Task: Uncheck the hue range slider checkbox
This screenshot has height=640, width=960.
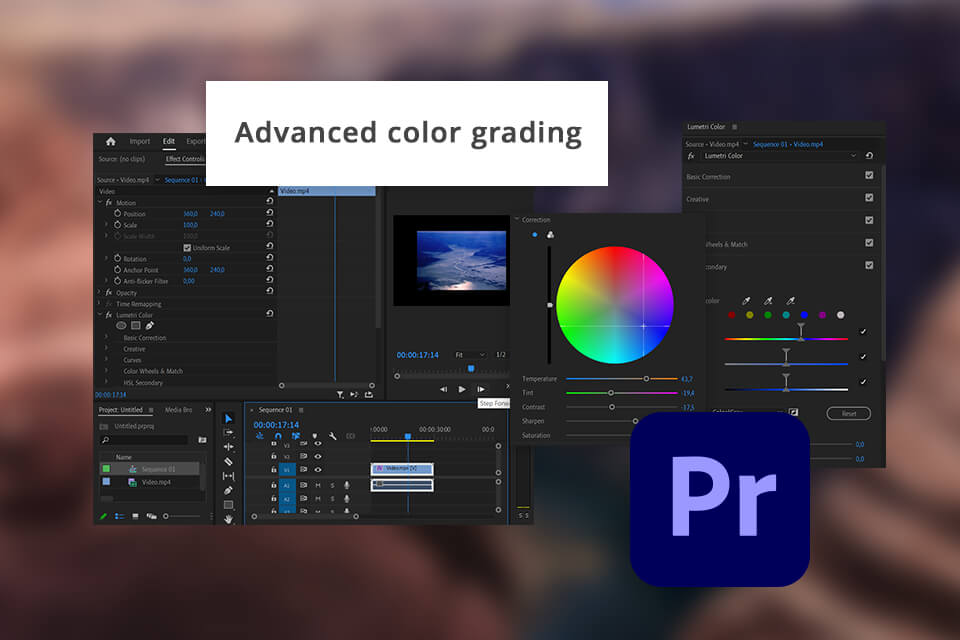Action: (863, 332)
